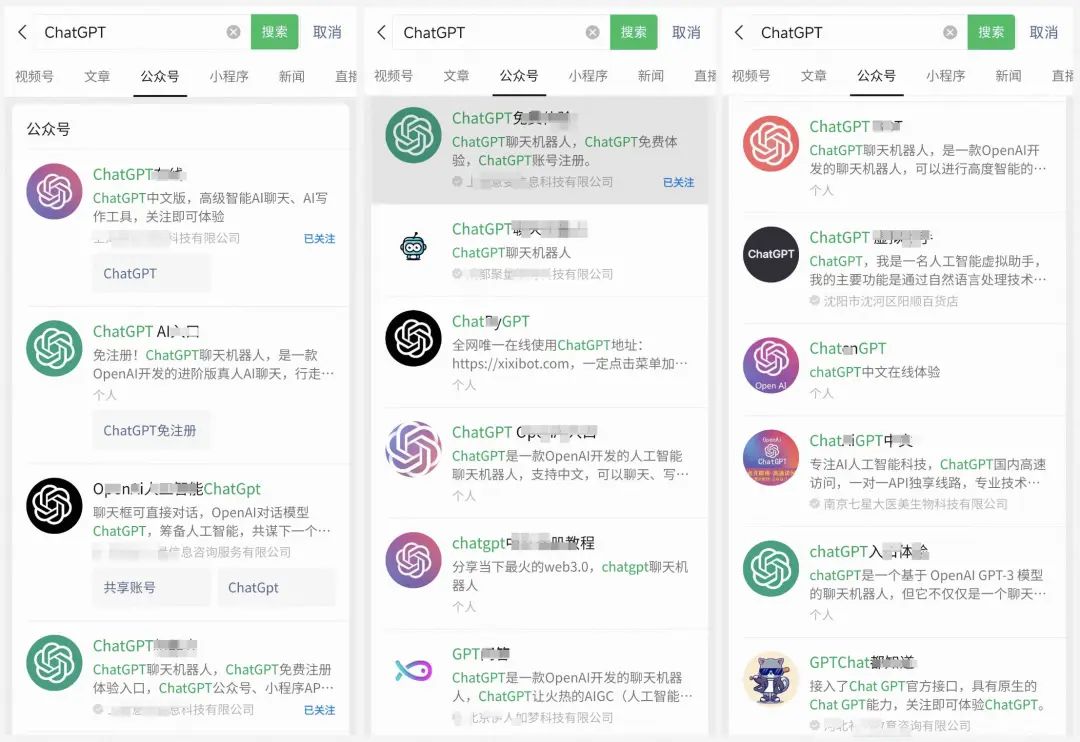Open purple avatar of ChatGPT中文版 account
1080x742 pixels.
click(54, 191)
